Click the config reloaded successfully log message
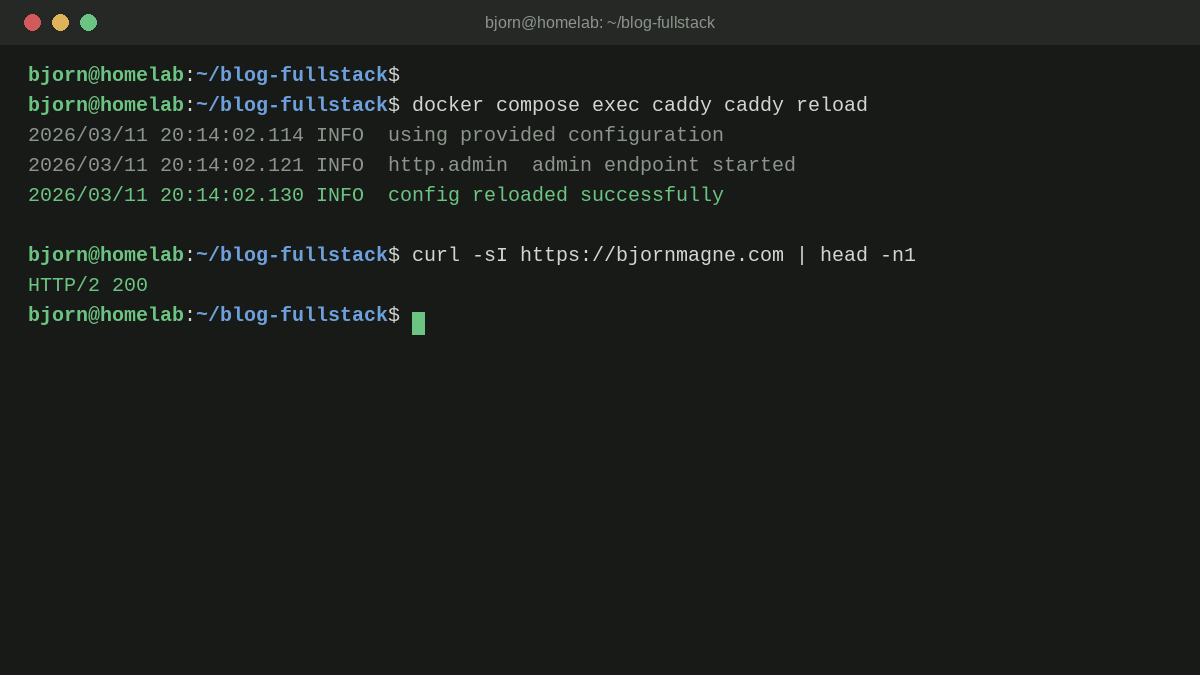1200x675 pixels. coord(556,196)
